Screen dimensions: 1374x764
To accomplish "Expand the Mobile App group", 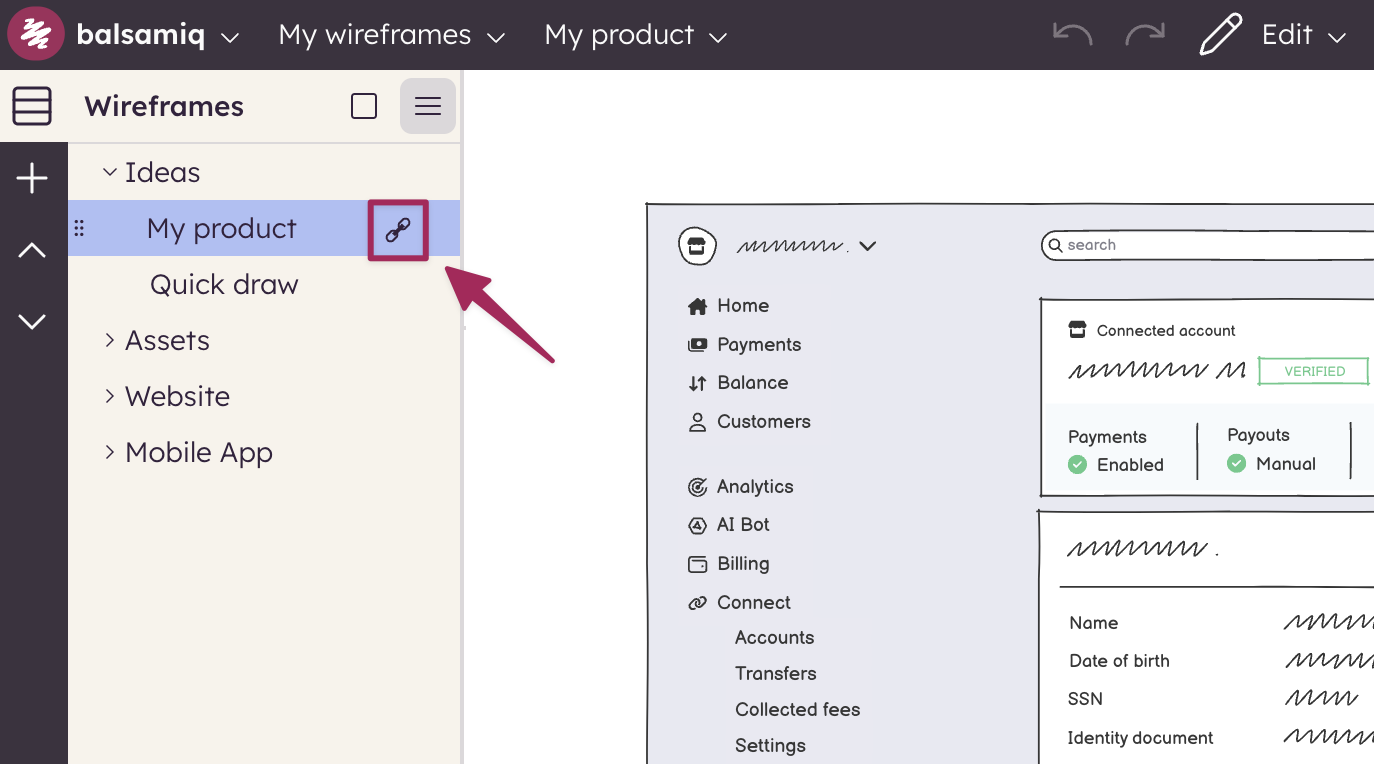I will click(110, 453).
